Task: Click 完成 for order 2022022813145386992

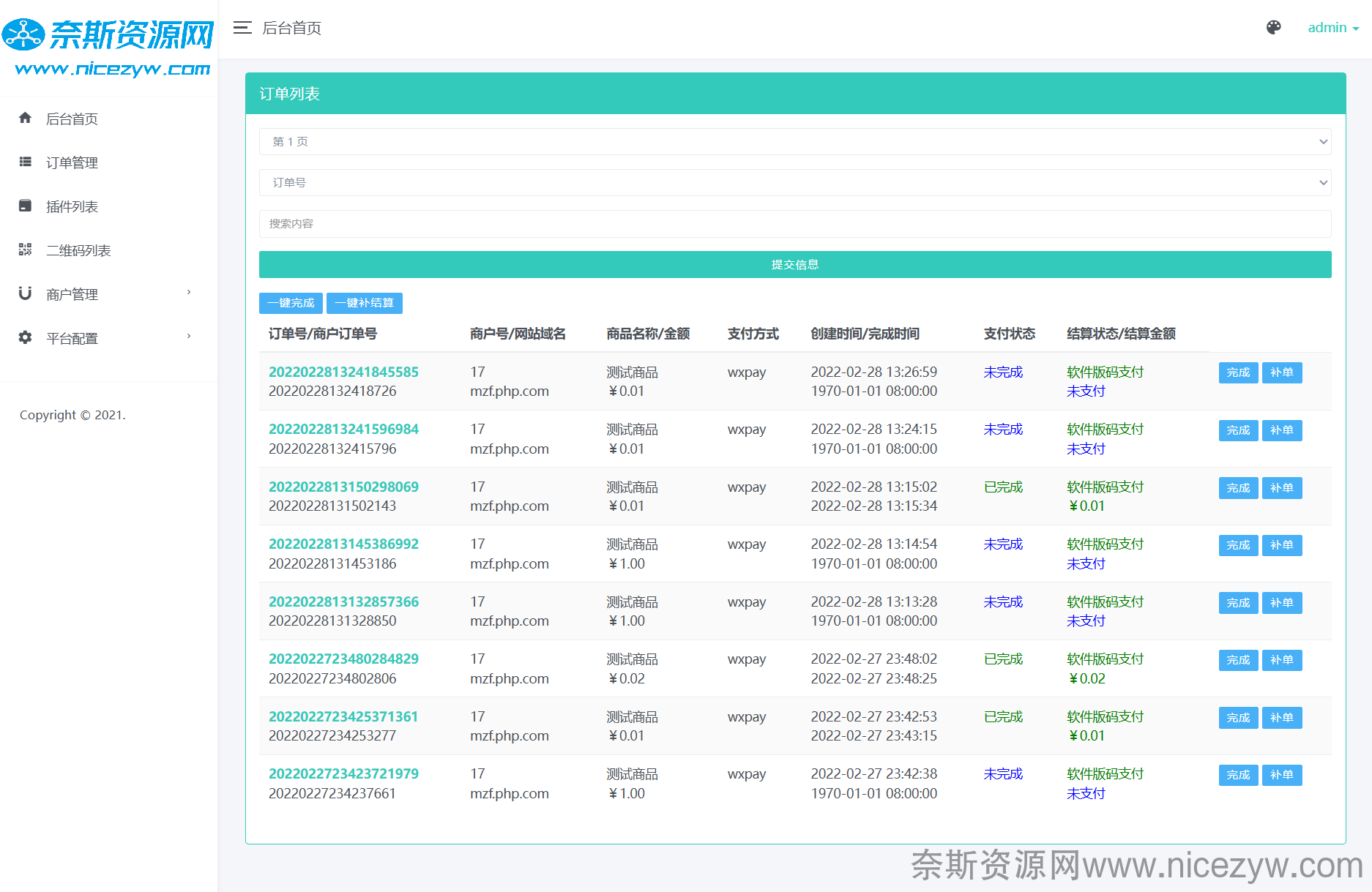Action: (x=1239, y=545)
